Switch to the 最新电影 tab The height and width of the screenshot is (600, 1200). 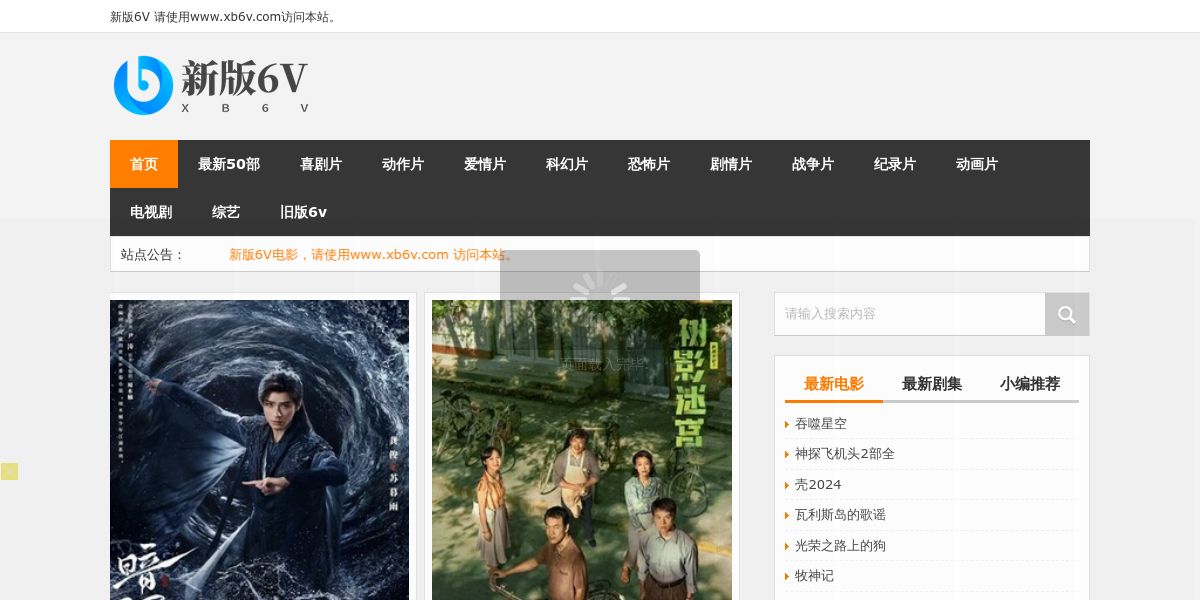[x=834, y=384]
